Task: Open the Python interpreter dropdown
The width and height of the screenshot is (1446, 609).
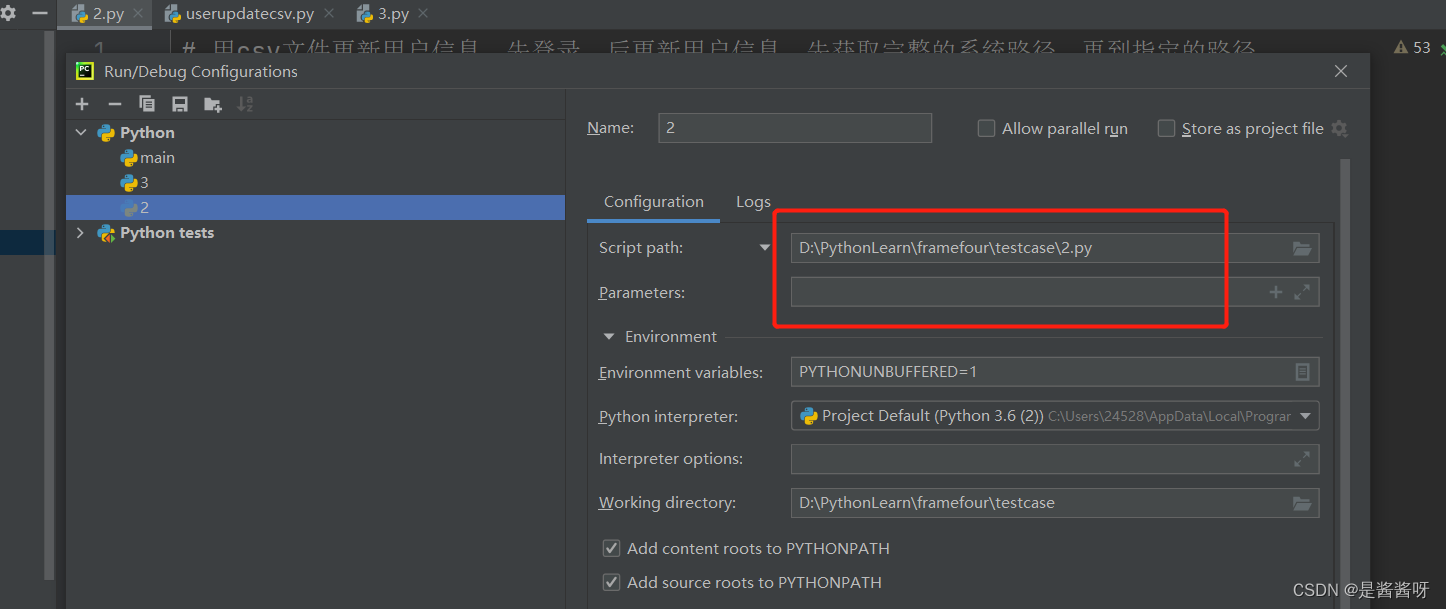Action: coord(1305,416)
